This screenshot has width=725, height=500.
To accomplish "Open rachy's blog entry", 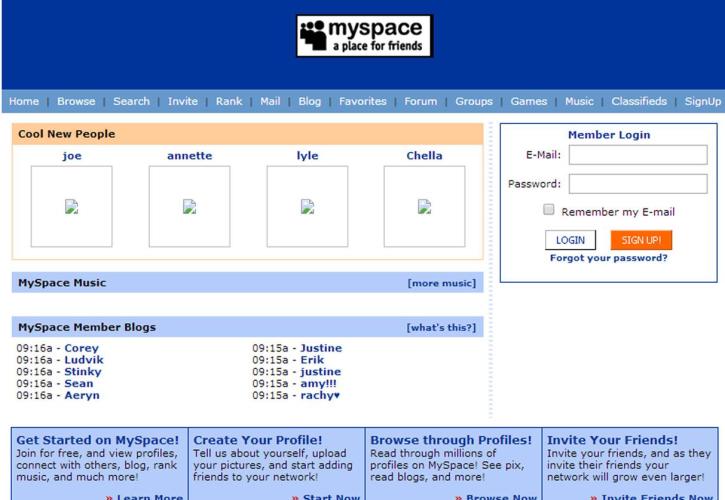I will pyautogui.click(x=320, y=395).
